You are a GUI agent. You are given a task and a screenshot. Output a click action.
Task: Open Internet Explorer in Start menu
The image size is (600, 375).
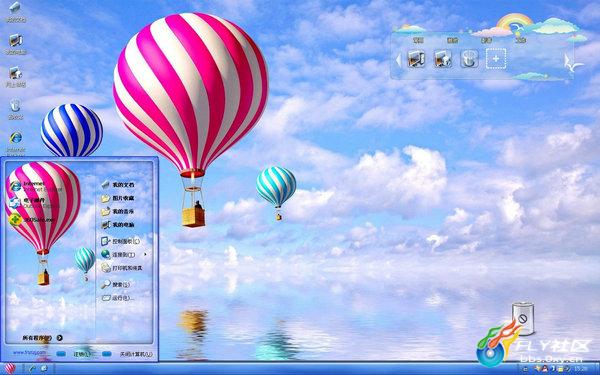35,186
